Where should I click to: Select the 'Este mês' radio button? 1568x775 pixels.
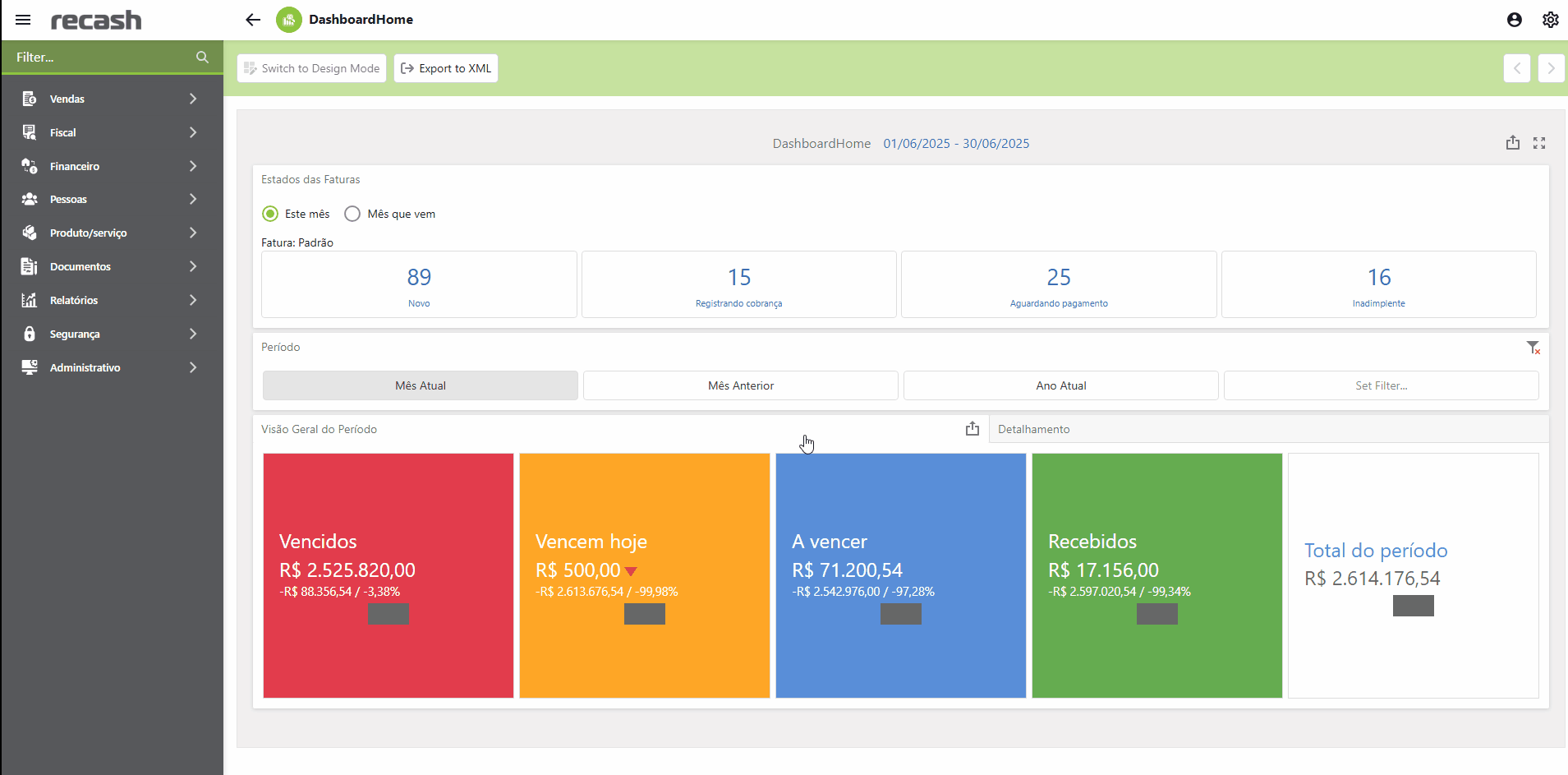[x=270, y=214]
